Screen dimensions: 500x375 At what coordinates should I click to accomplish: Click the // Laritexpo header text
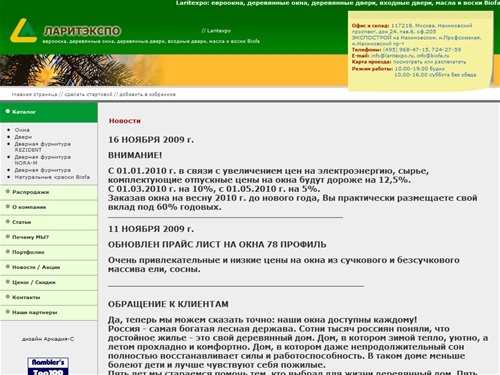tap(216, 31)
